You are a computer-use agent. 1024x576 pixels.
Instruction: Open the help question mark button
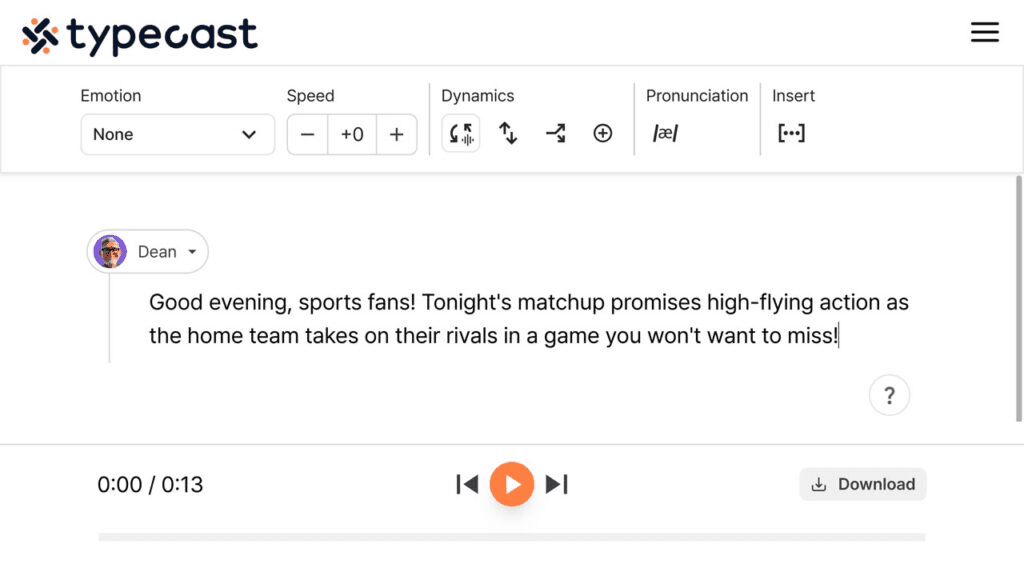(889, 395)
